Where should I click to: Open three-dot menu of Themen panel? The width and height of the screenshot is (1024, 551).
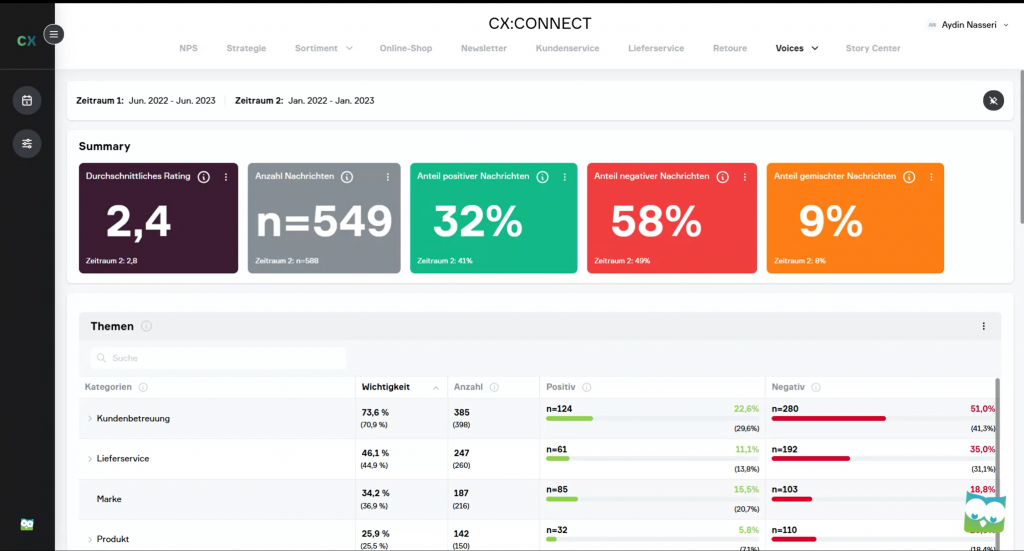tap(983, 326)
